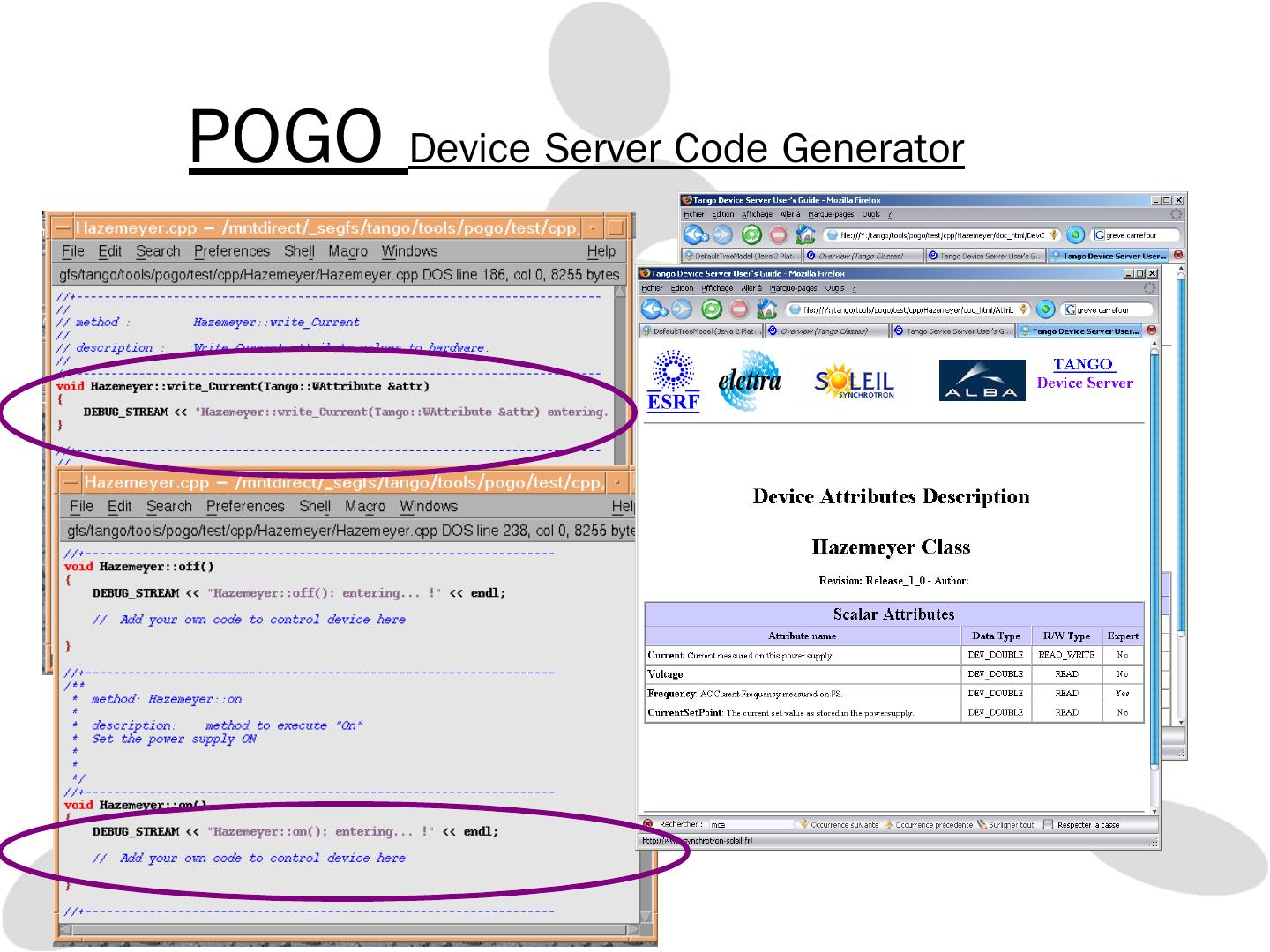Open Edit menu in lower NEdit window
The width and height of the screenshot is (1270, 952).
(119, 506)
